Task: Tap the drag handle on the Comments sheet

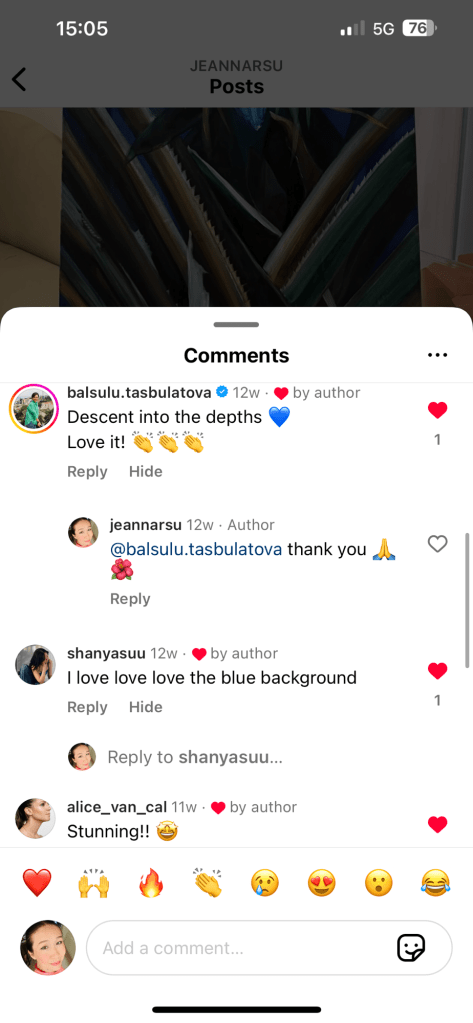Action: [236, 324]
